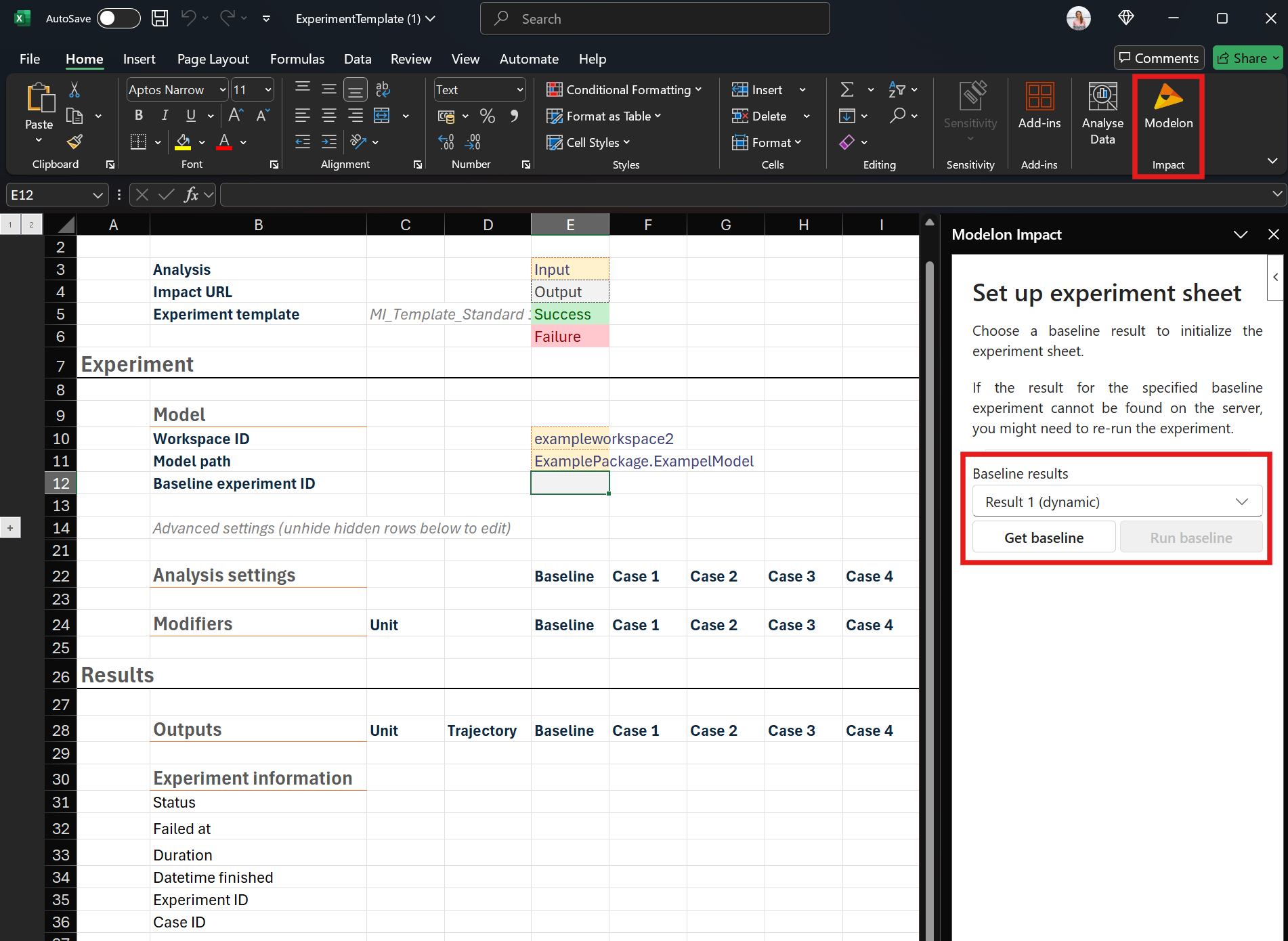
Task: Expand the formula bar chevron
Action: click(1277, 194)
